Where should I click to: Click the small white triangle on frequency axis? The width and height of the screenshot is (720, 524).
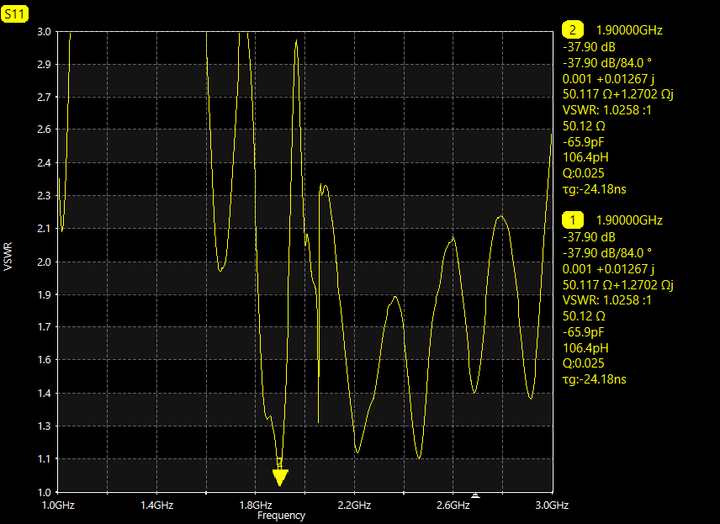[476, 495]
